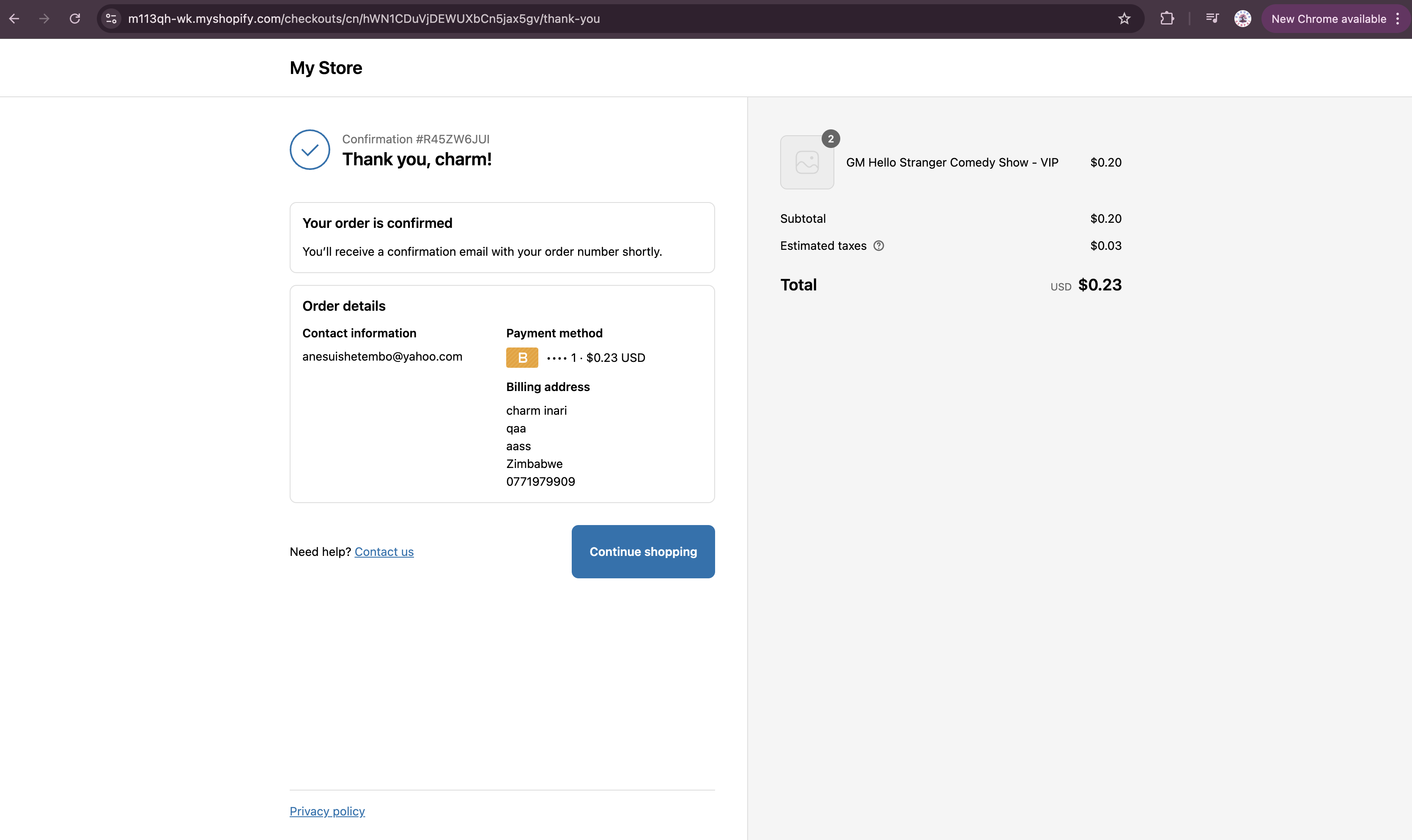The height and width of the screenshot is (840, 1412).
Task: Click the browser forward arrow
Action: (x=44, y=19)
